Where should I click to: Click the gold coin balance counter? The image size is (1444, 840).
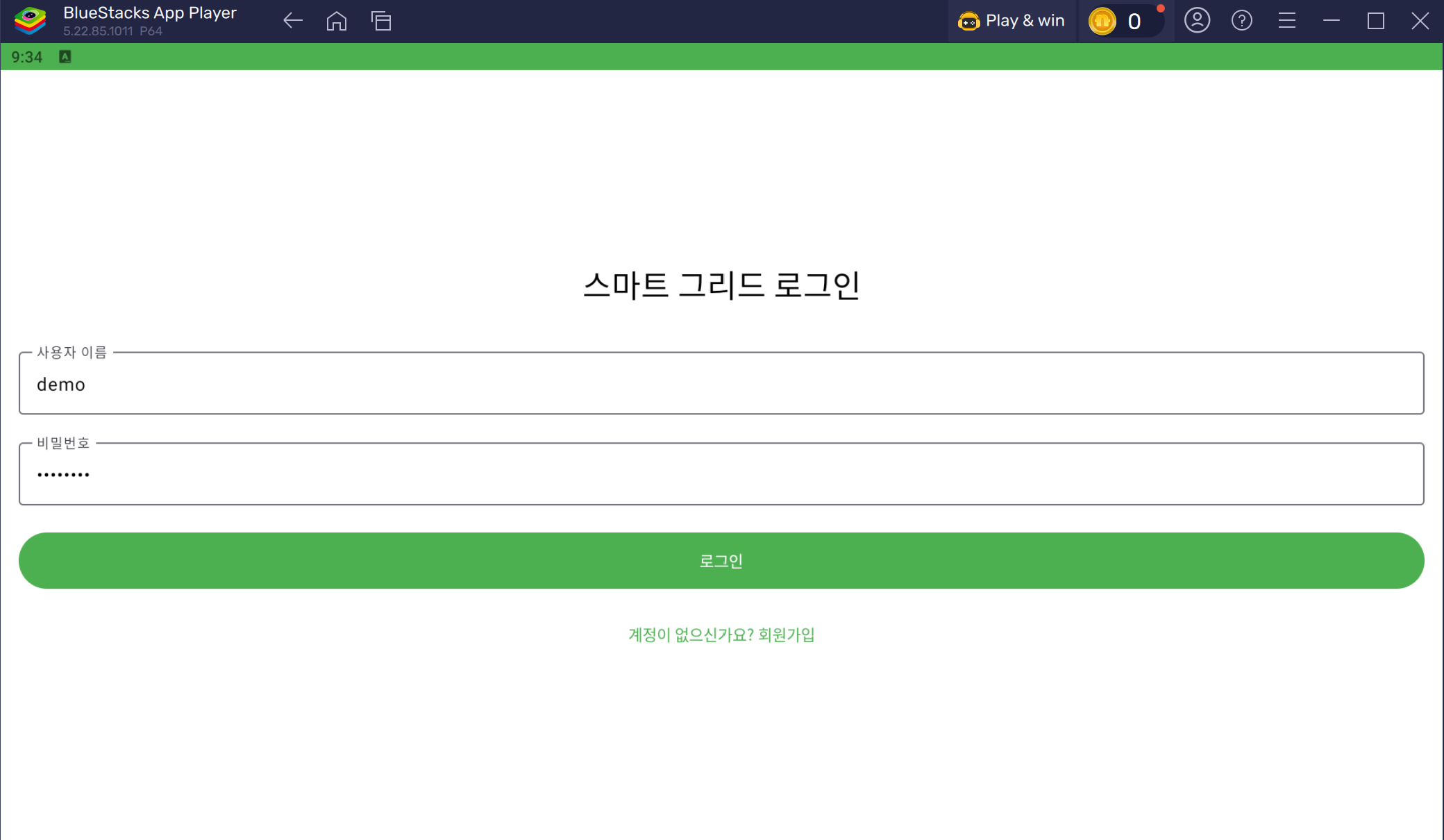(x=1121, y=21)
